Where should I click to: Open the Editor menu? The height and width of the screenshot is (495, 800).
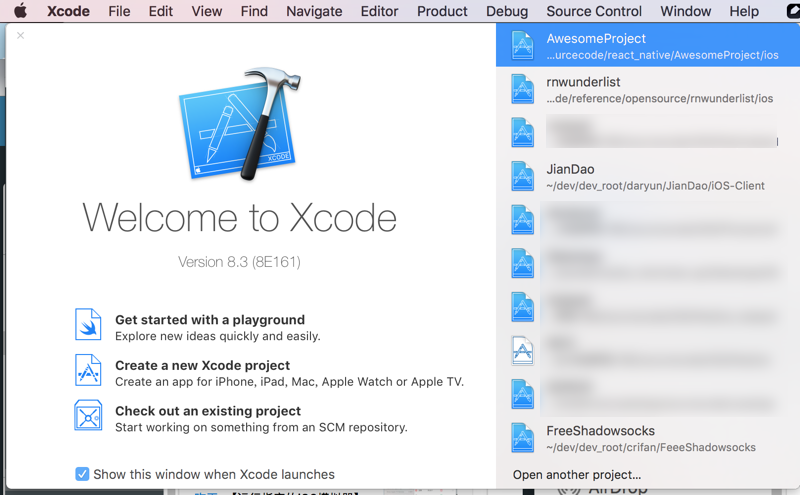(380, 11)
